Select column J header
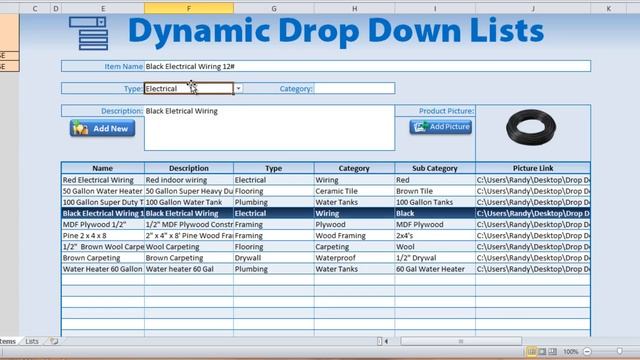This screenshot has height=360, width=640. click(533, 8)
